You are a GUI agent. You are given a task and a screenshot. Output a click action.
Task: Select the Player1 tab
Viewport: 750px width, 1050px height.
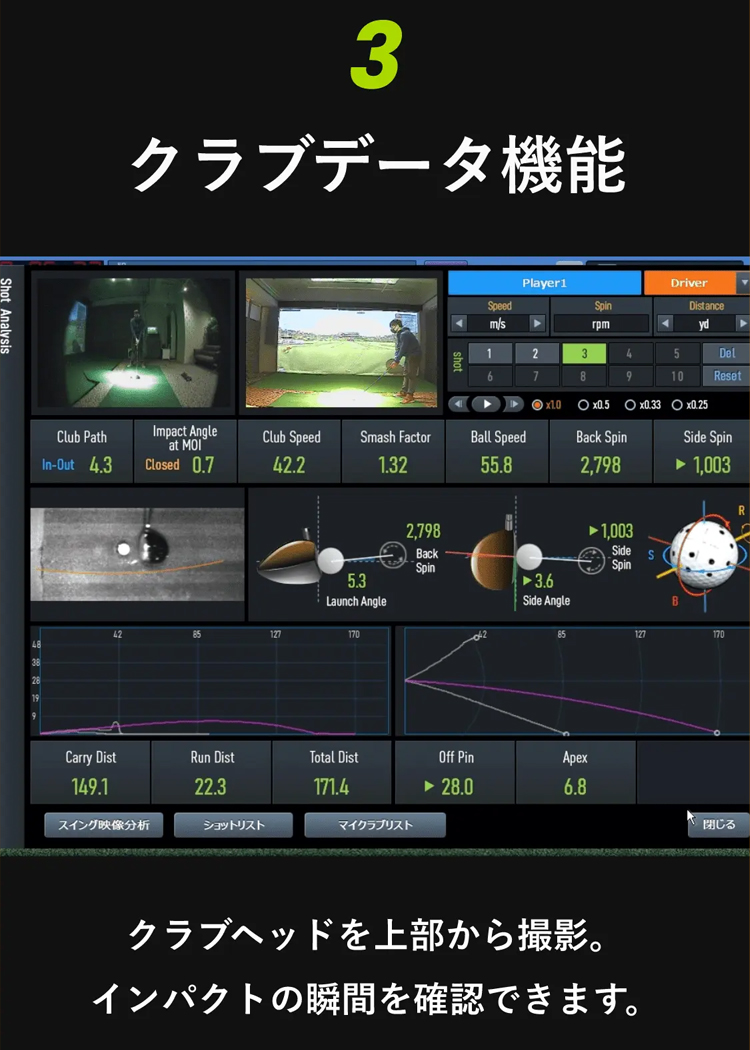click(x=544, y=283)
